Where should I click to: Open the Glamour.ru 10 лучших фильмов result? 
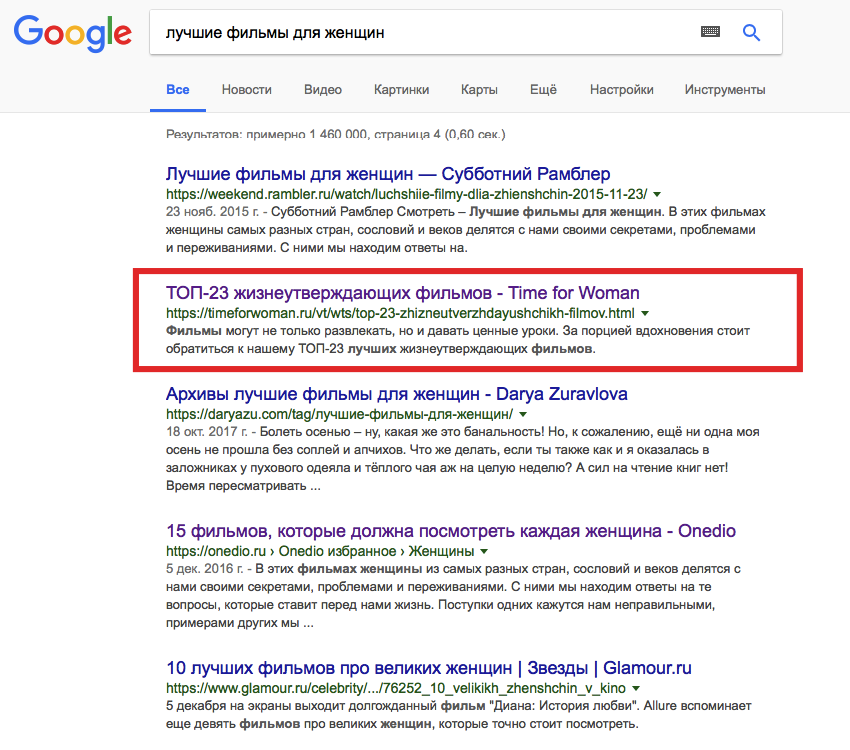coord(429,668)
